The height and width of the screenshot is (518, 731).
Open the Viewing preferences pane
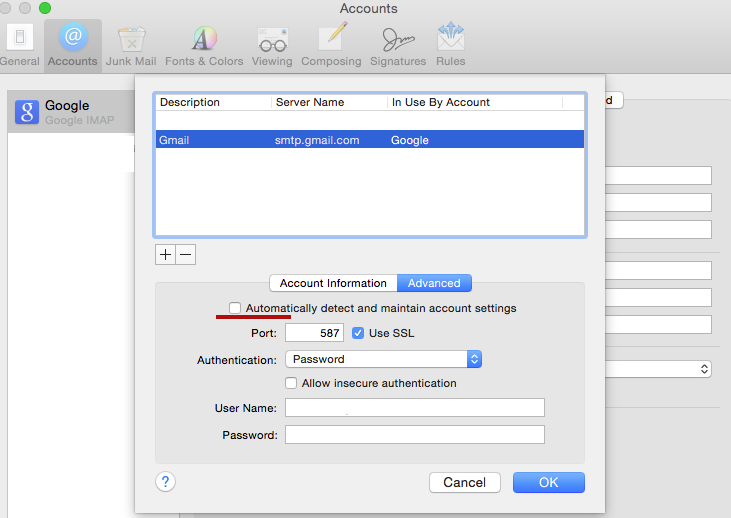[272, 45]
